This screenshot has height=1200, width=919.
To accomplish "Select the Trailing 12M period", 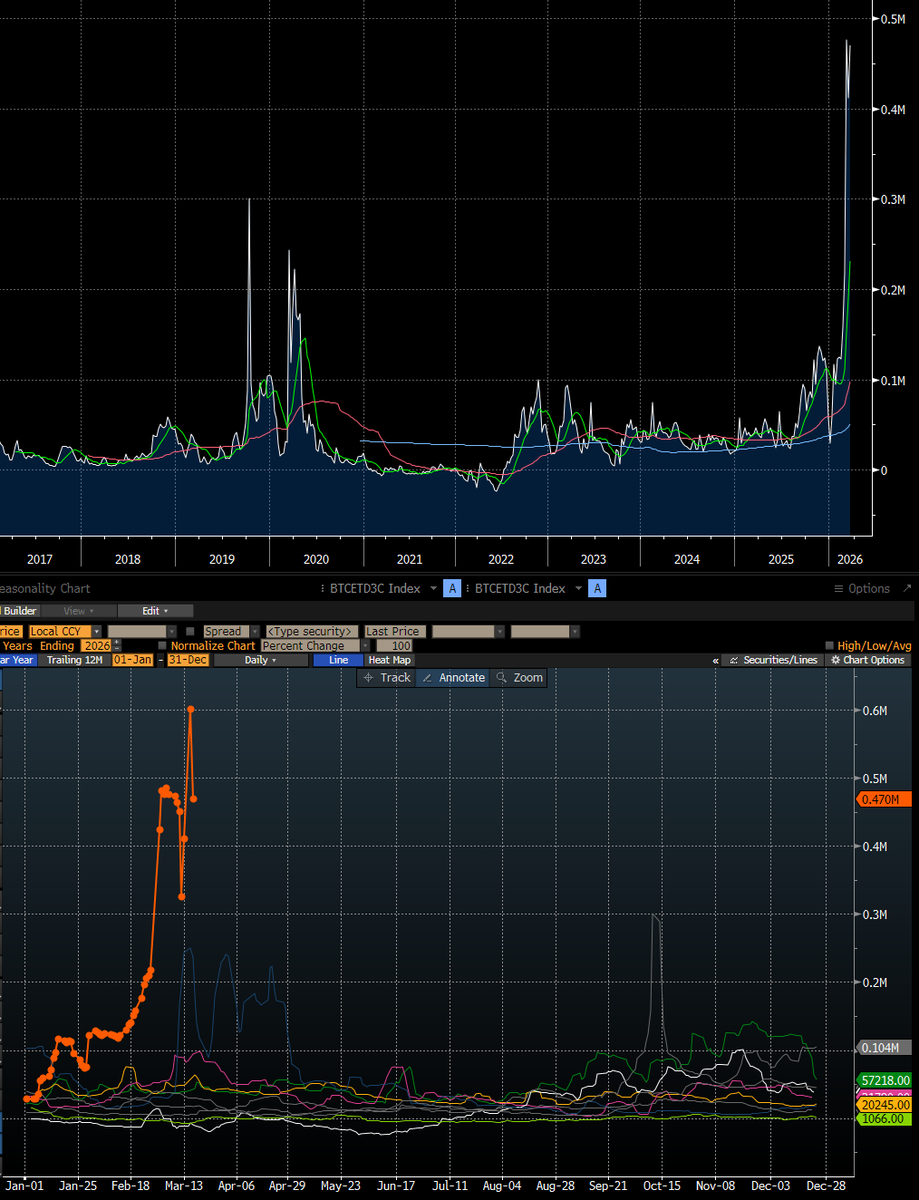I will [x=75, y=660].
